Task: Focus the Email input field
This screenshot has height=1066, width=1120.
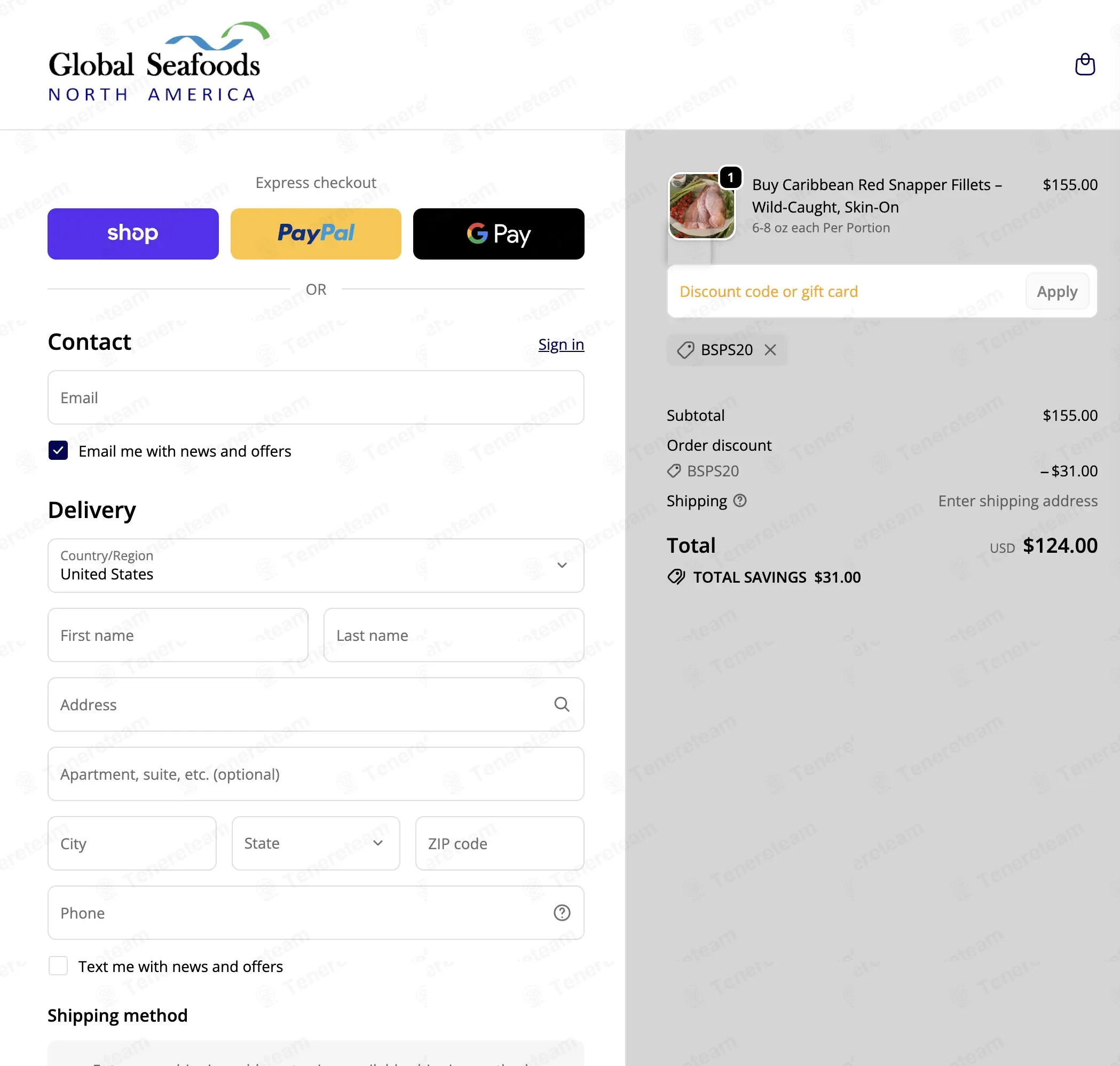Action: pos(316,397)
